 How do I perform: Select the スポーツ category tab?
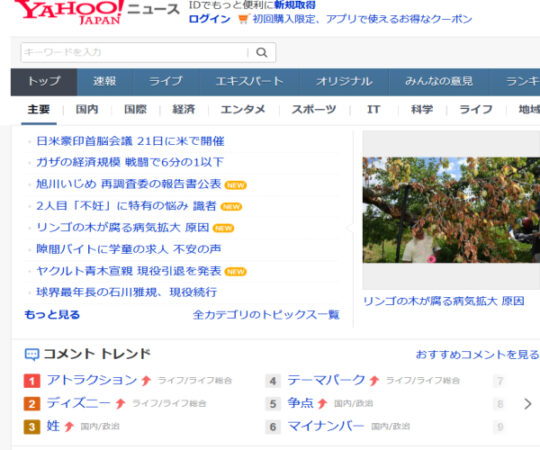click(x=313, y=110)
